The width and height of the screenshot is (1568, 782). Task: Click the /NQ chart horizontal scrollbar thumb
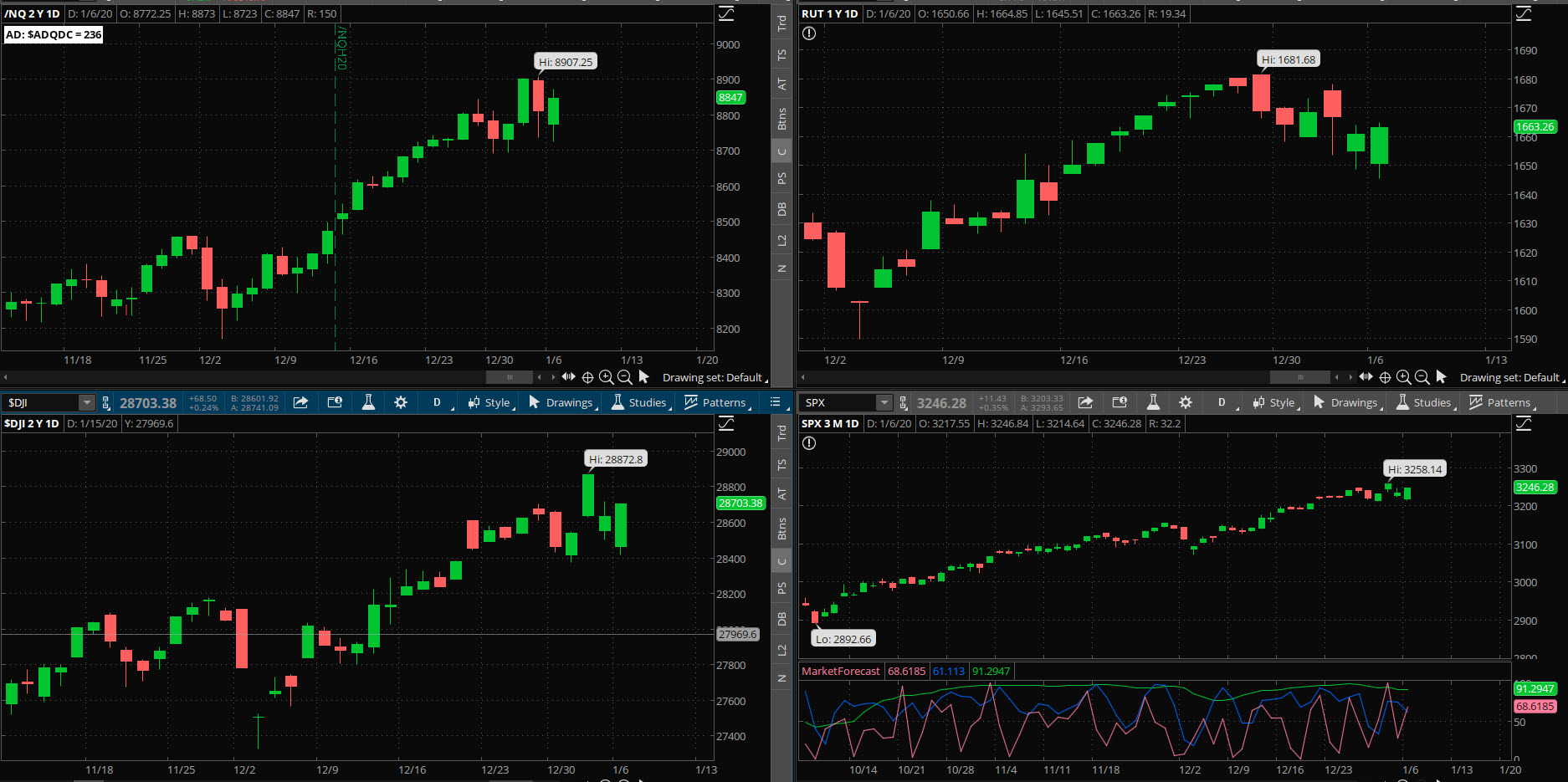(x=510, y=377)
